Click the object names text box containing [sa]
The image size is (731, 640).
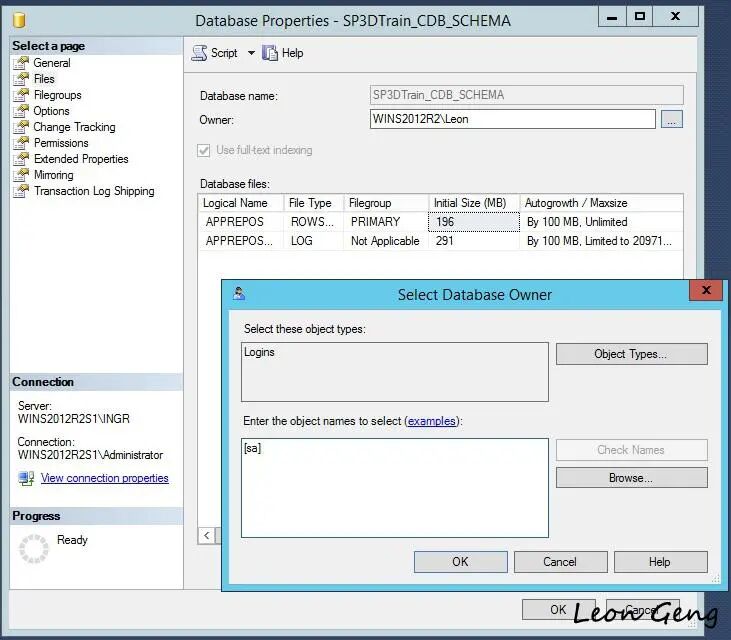(395, 488)
